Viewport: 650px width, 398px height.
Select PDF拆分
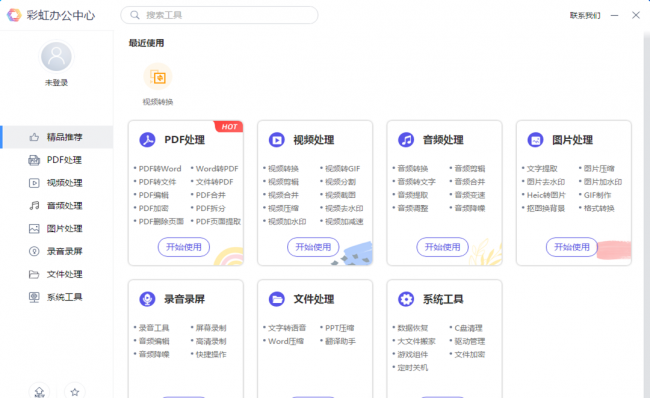pos(211,208)
